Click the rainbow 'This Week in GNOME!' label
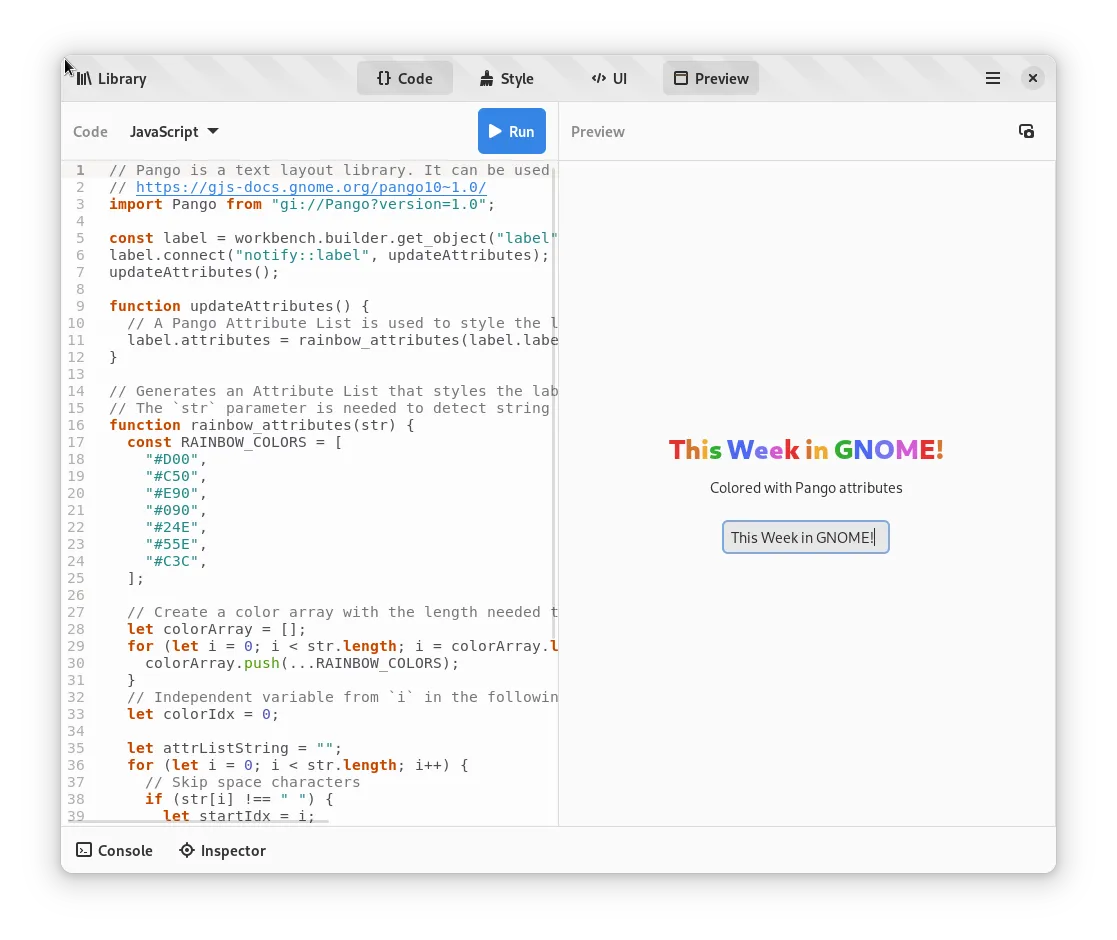The width and height of the screenshot is (1117, 940). 805,450
